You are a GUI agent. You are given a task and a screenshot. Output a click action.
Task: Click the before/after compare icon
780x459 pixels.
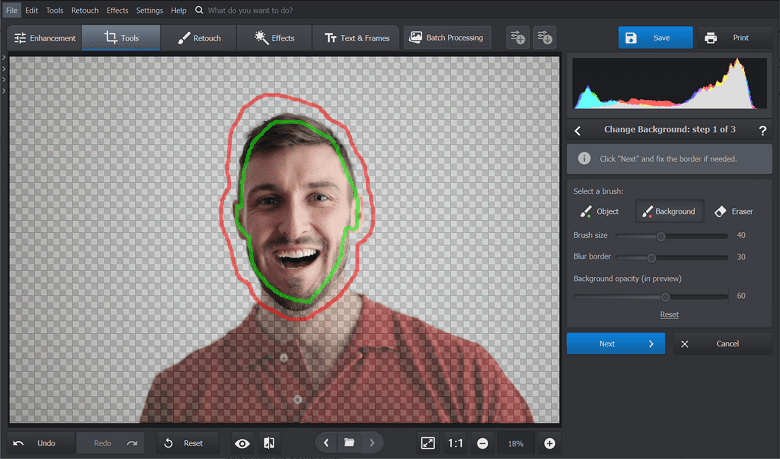pos(269,443)
